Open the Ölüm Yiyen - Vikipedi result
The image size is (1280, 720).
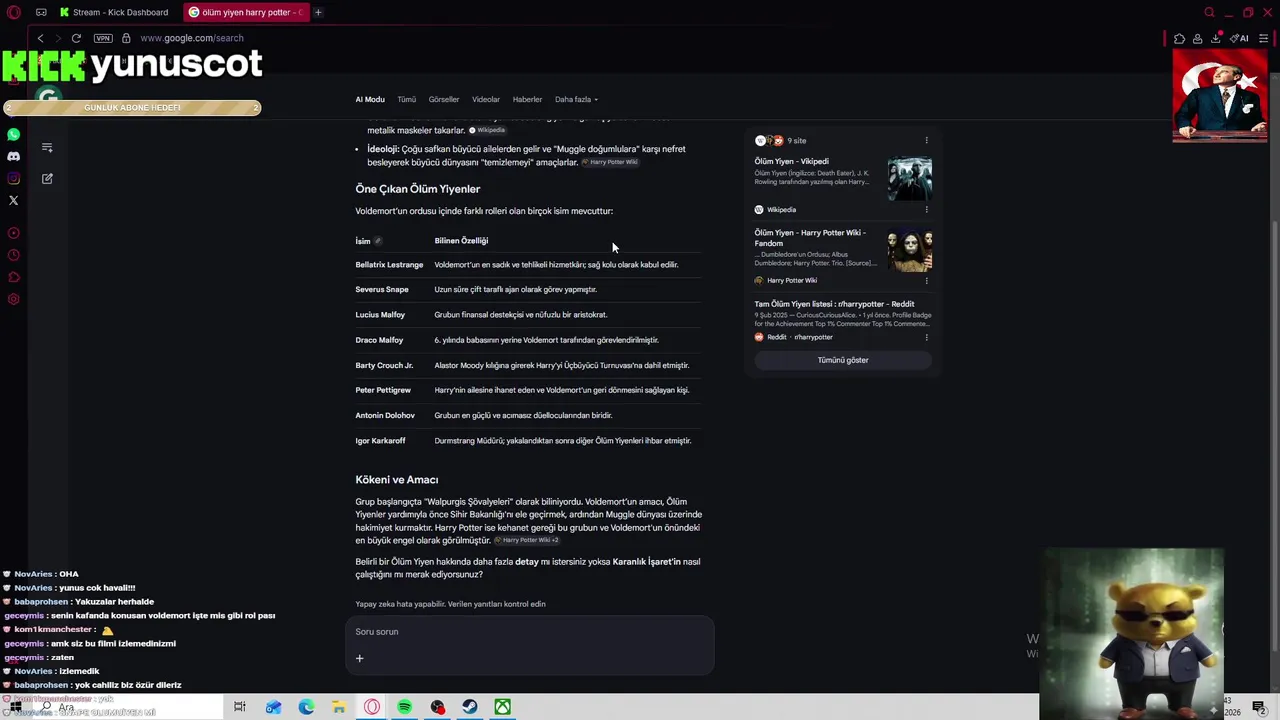(x=791, y=161)
